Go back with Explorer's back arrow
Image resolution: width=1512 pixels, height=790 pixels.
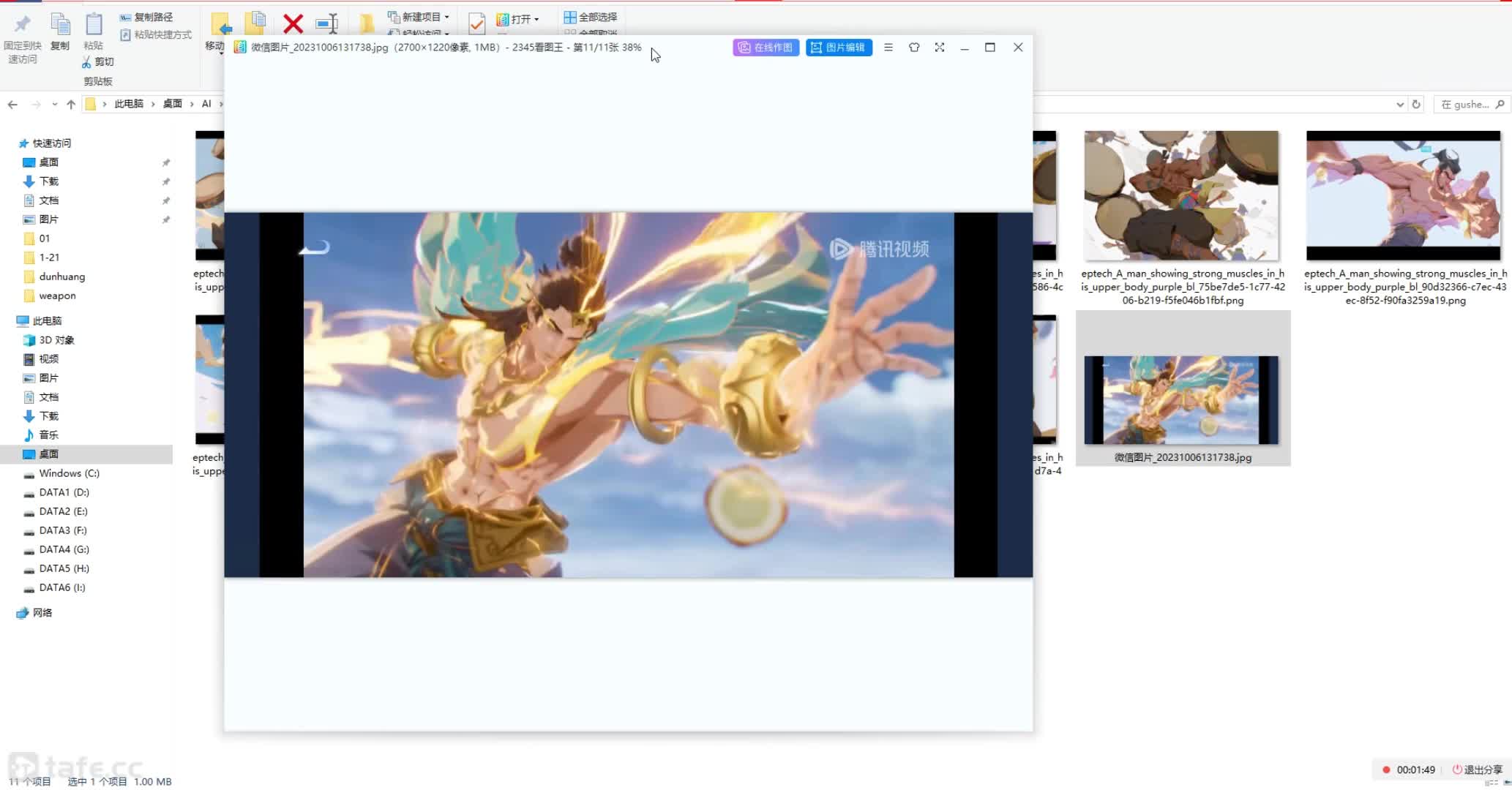pyautogui.click(x=12, y=104)
